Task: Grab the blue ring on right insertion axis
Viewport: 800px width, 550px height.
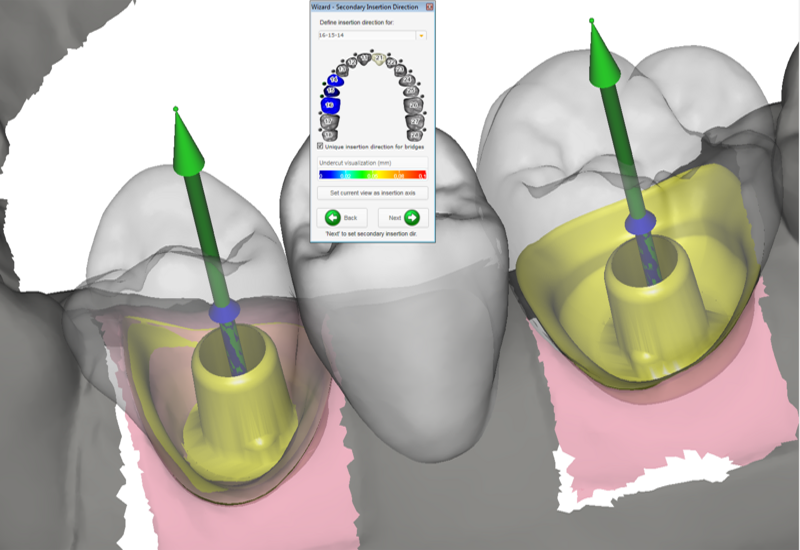Action: coord(638,224)
